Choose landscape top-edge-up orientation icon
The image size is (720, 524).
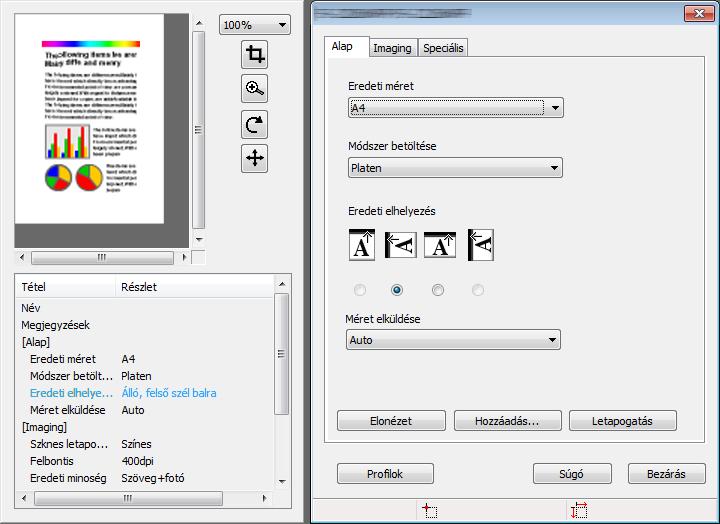tap(440, 245)
